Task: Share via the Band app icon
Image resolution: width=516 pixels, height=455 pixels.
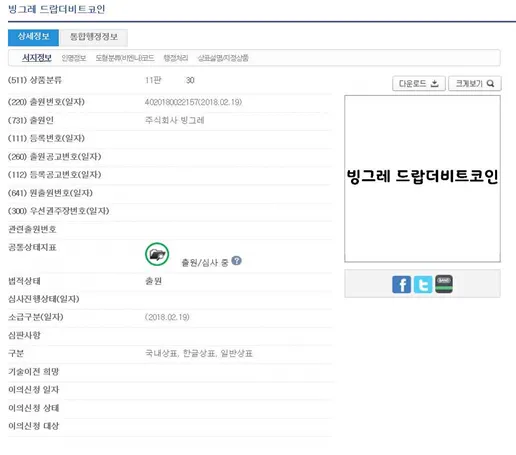Action: coord(444,284)
